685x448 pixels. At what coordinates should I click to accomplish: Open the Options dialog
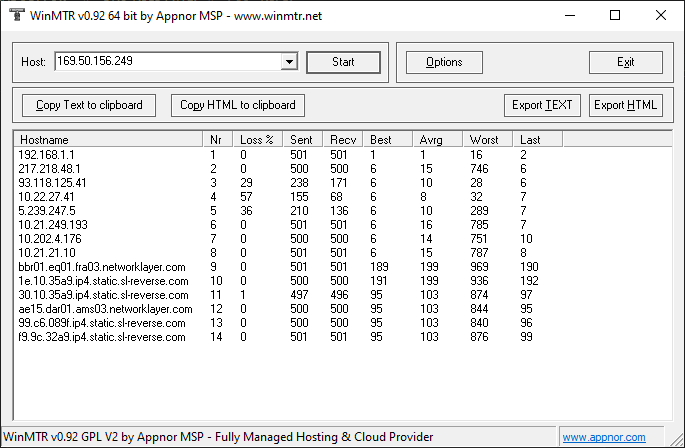pyautogui.click(x=444, y=62)
